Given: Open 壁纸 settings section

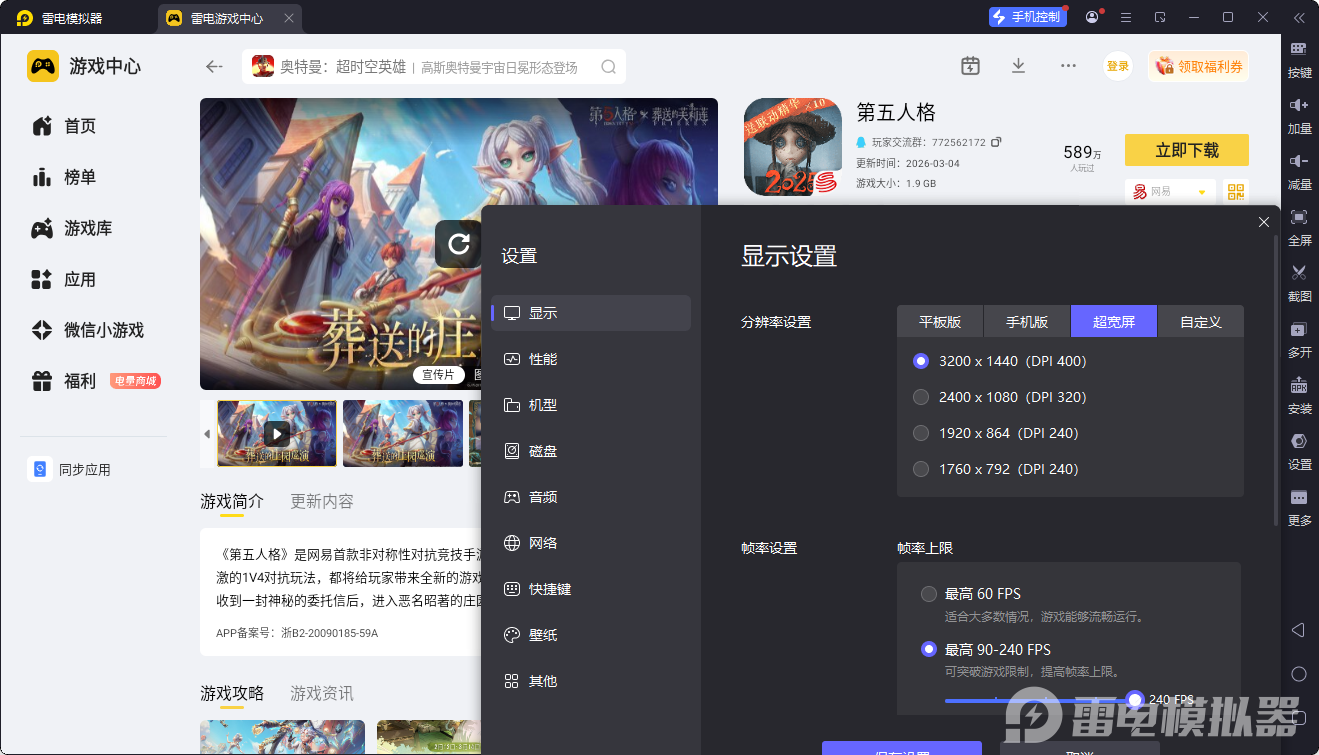Looking at the screenshot, I should click(x=591, y=635).
